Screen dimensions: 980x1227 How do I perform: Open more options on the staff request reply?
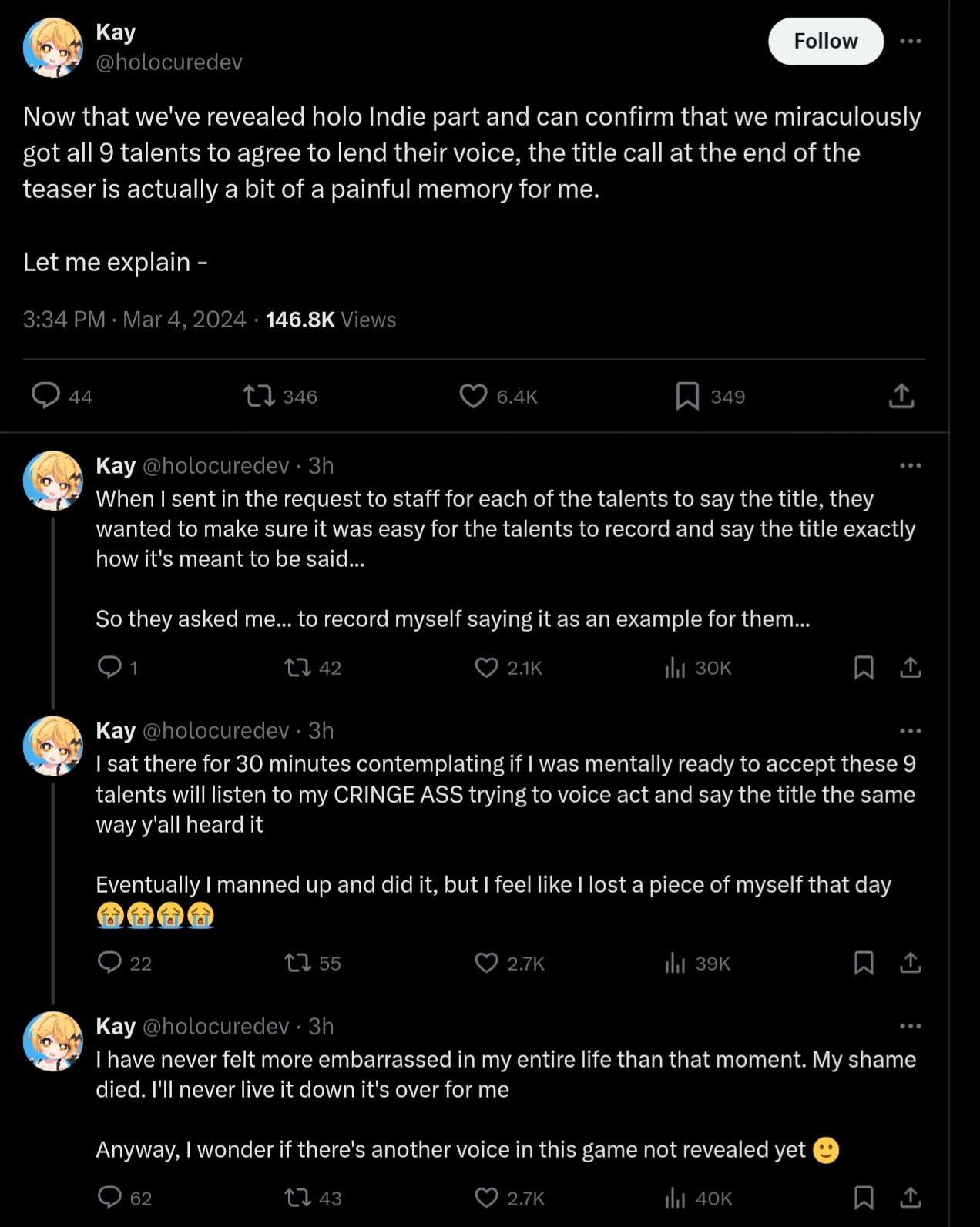coord(910,465)
